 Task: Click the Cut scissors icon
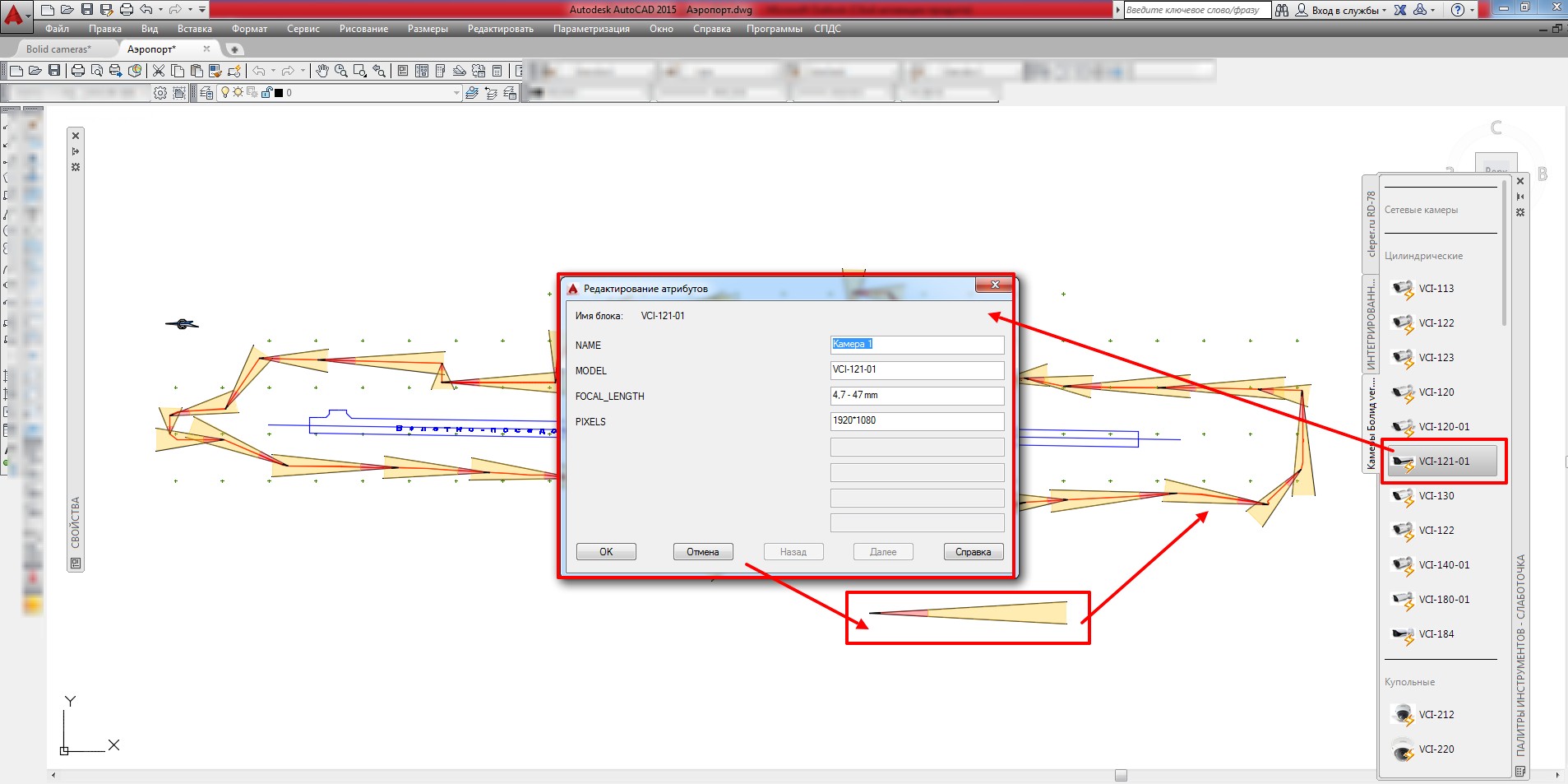159,71
